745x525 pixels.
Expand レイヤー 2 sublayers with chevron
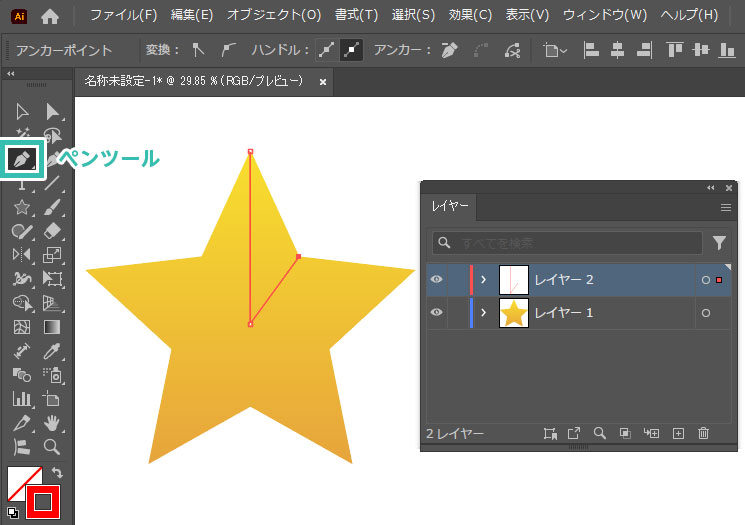click(x=483, y=280)
